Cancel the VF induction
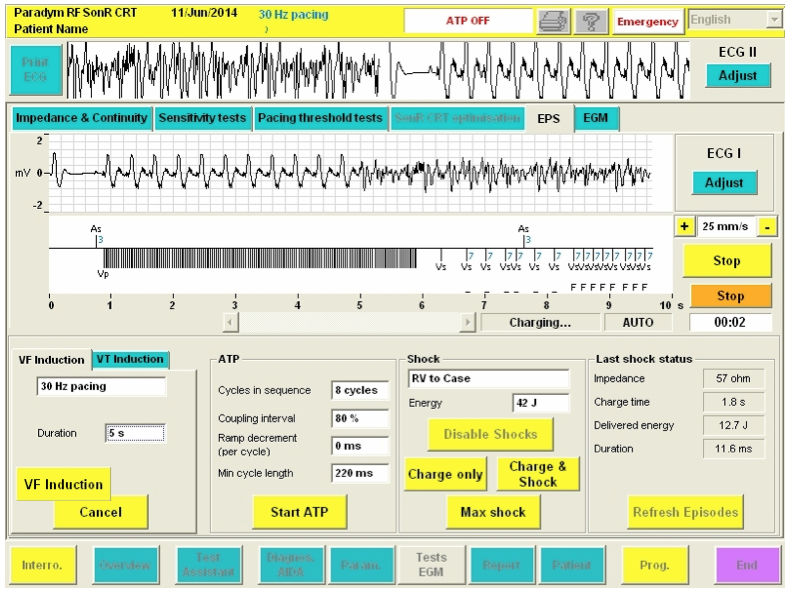Screen dimensions: 789x595 click(x=100, y=512)
